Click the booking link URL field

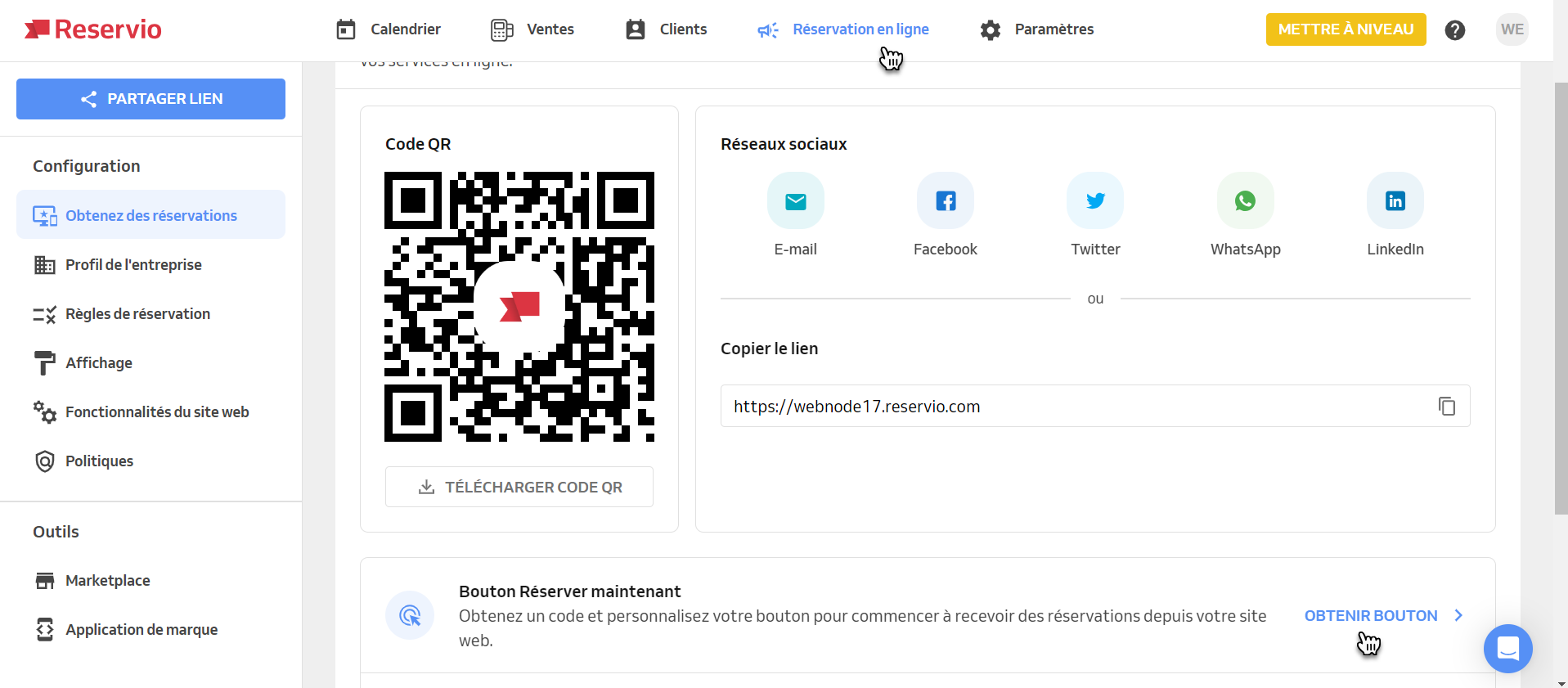coord(1095,406)
